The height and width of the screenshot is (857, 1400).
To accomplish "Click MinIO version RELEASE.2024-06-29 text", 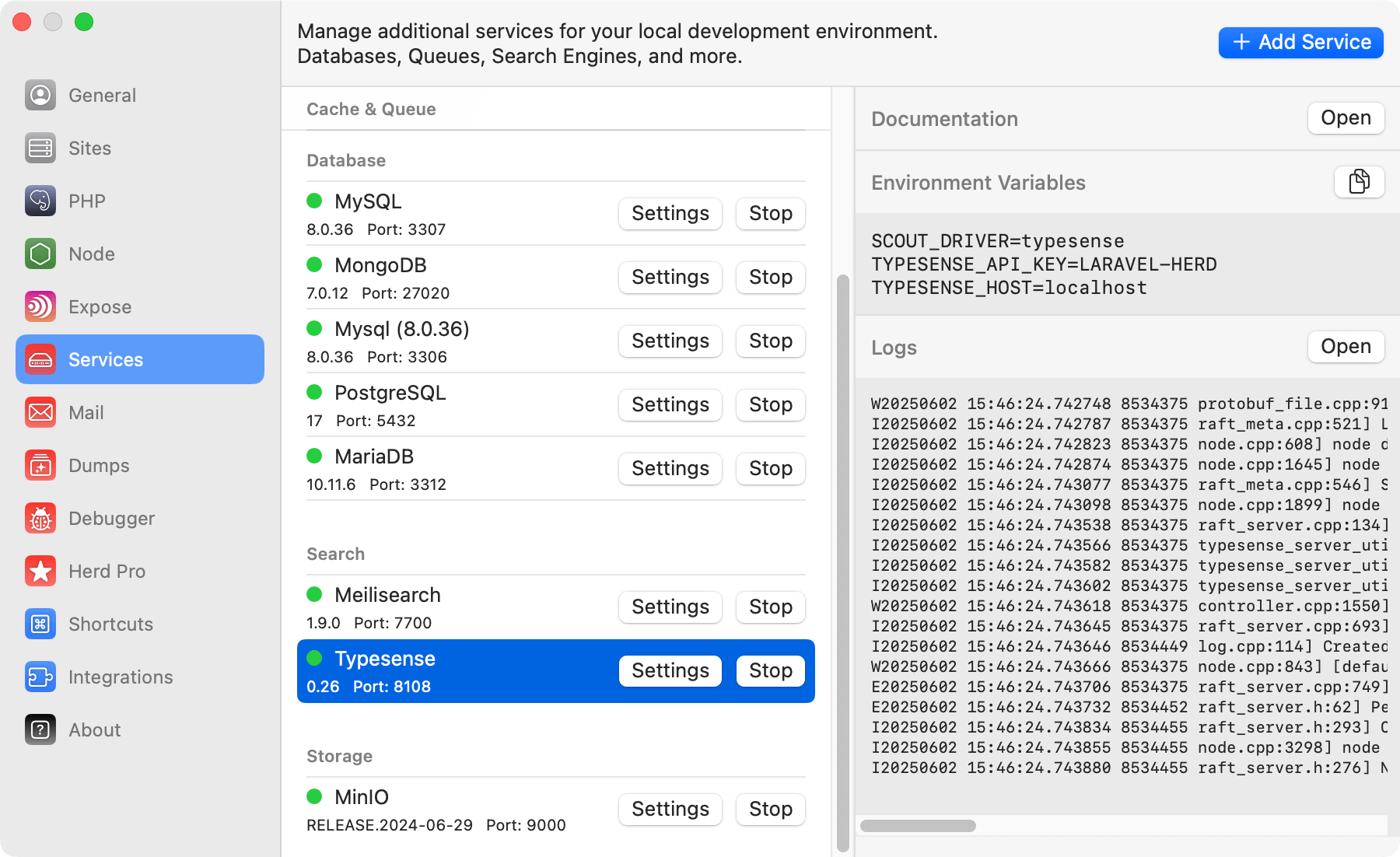I will [x=390, y=824].
